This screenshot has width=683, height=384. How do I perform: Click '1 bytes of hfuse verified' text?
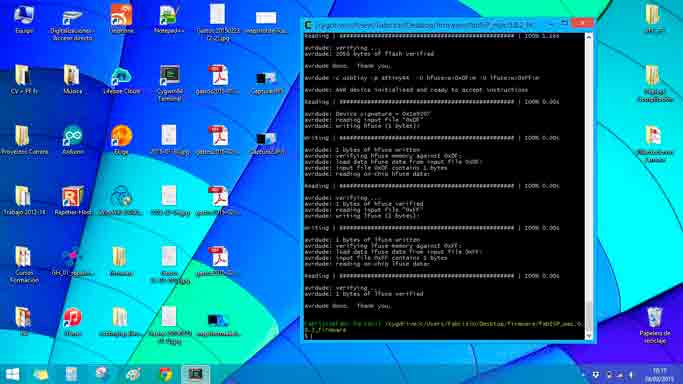pos(379,204)
